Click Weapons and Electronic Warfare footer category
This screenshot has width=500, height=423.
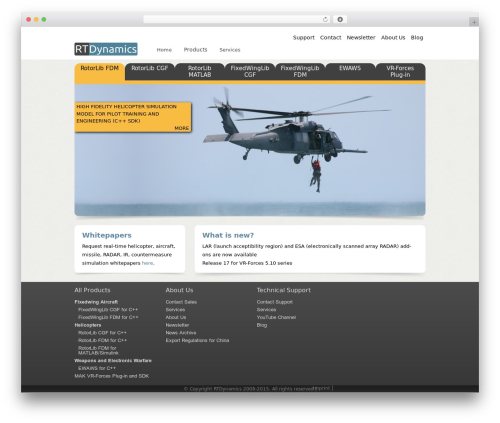(113, 361)
